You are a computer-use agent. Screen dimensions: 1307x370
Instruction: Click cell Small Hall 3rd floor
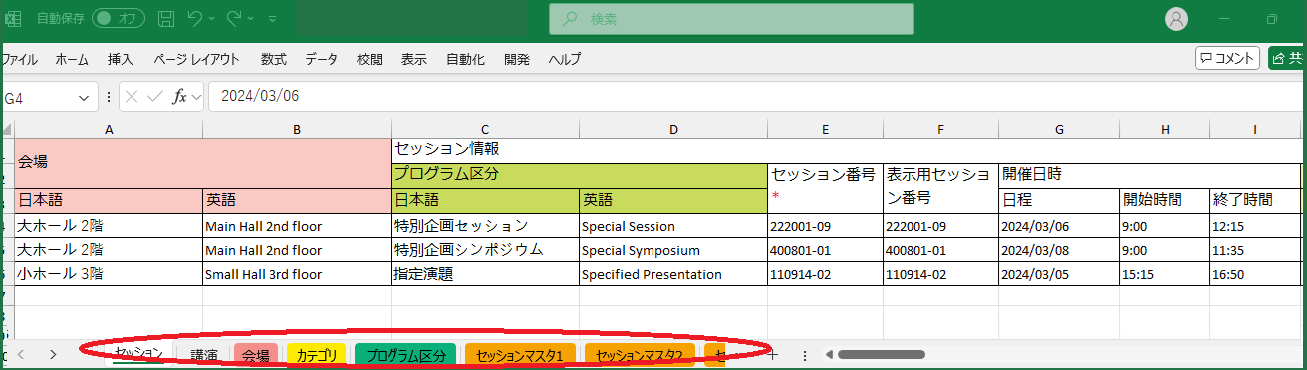[x=296, y=274]
